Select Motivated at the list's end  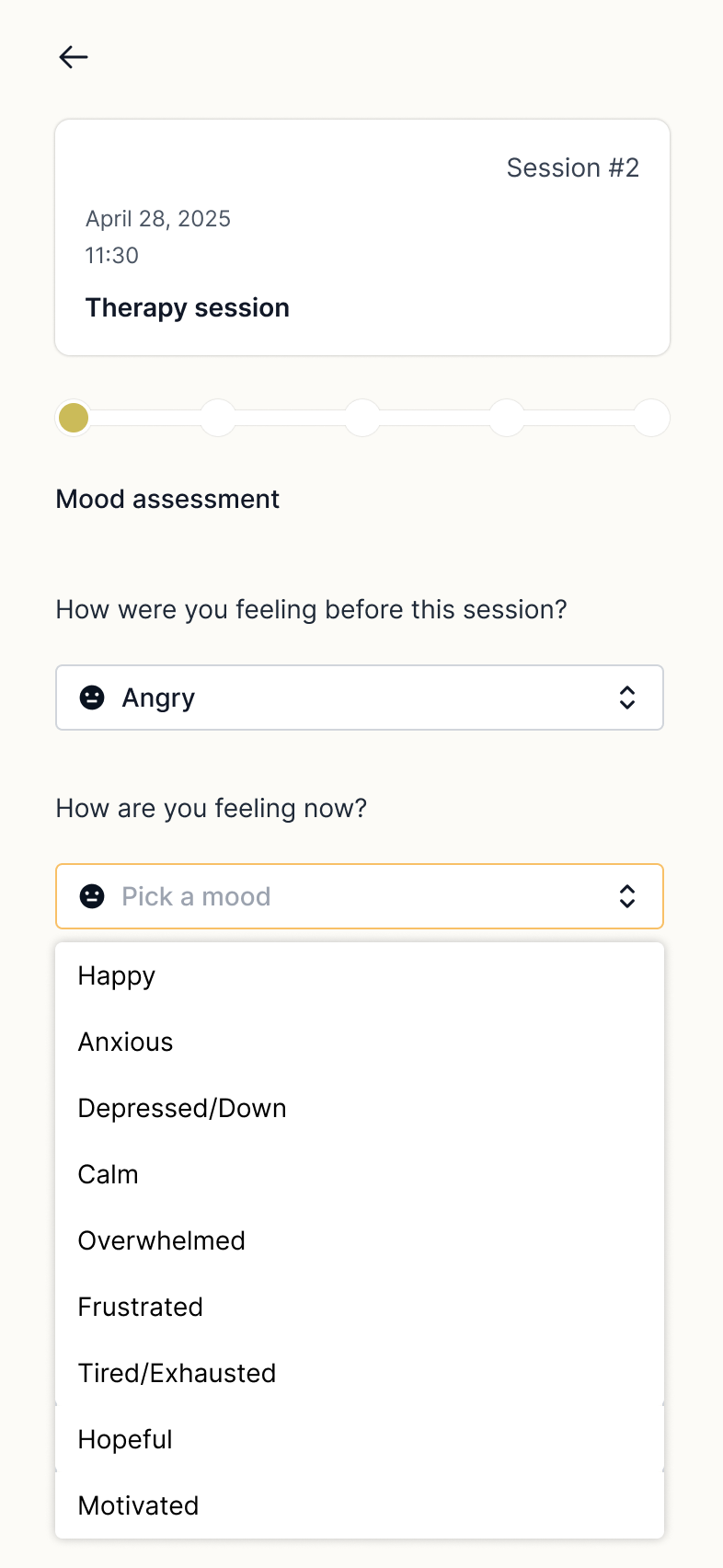pos(138,1505)
